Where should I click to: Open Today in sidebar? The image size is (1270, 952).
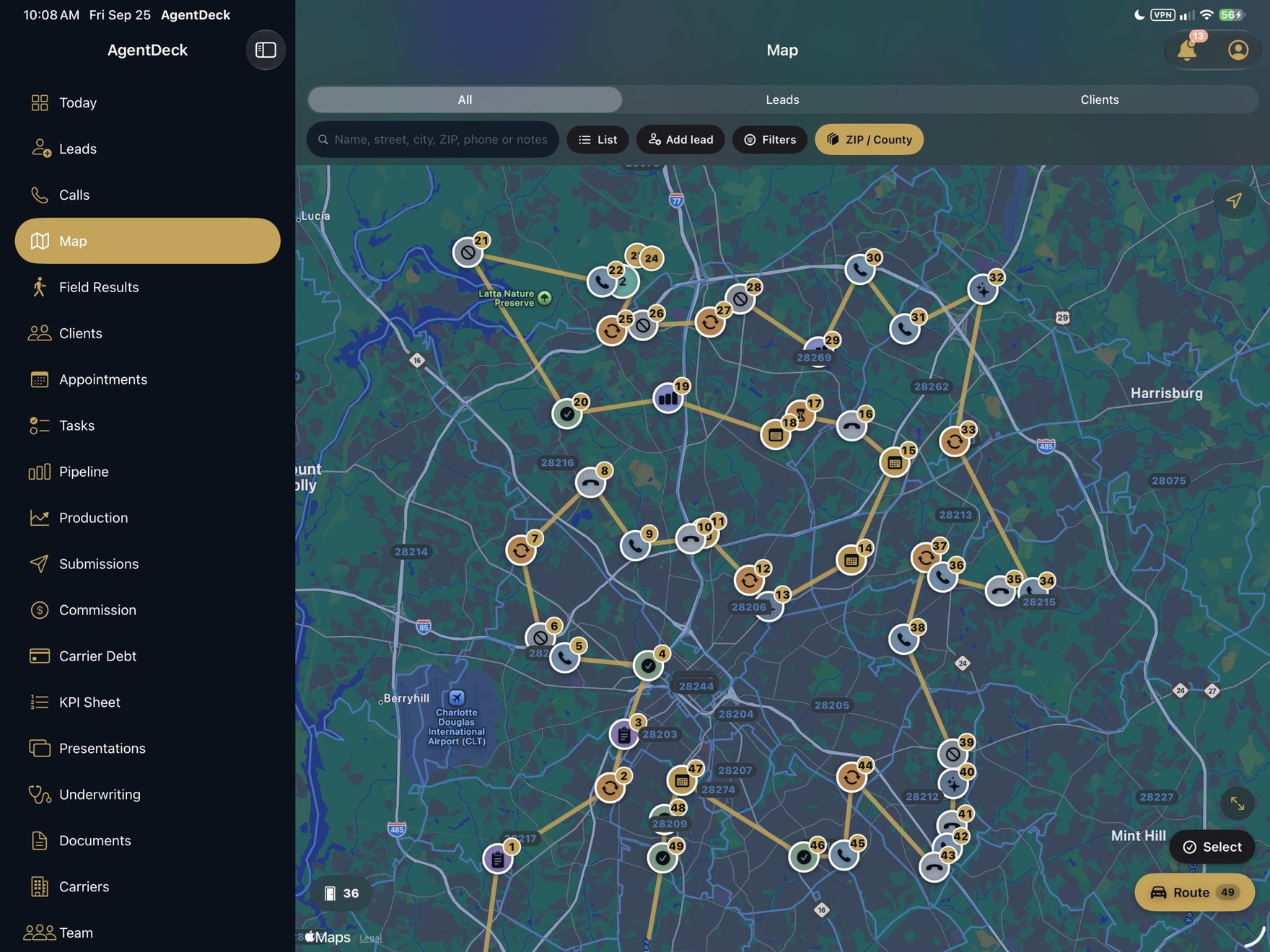(148, 102)
